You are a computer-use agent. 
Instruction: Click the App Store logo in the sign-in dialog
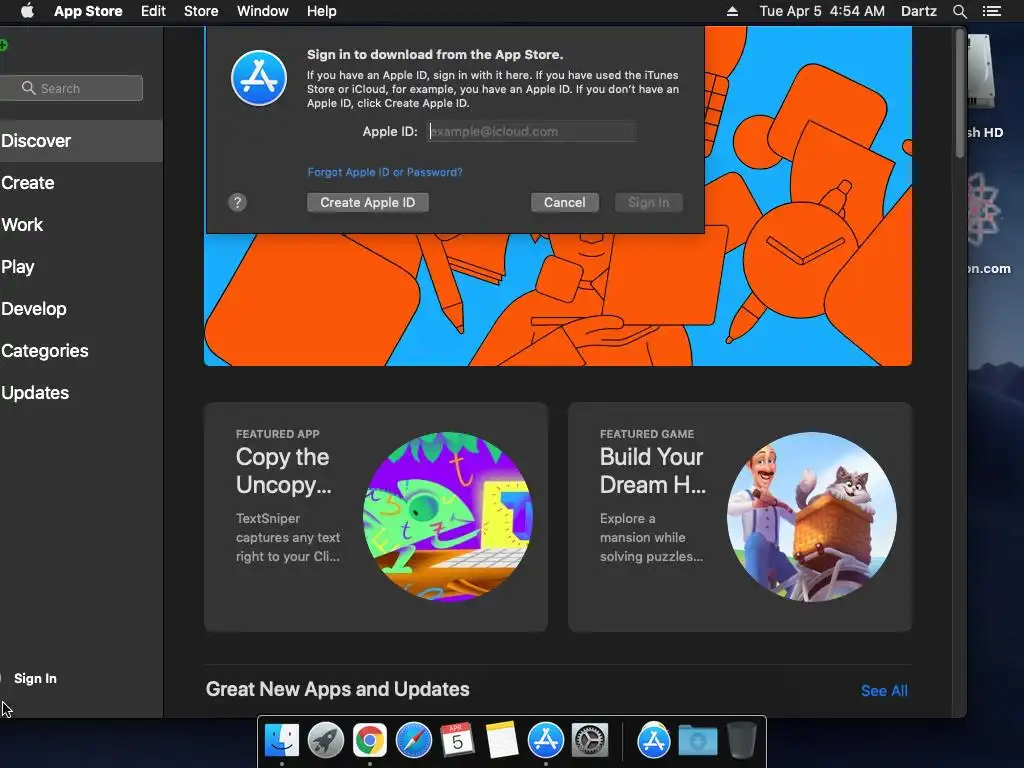point(259,78)
